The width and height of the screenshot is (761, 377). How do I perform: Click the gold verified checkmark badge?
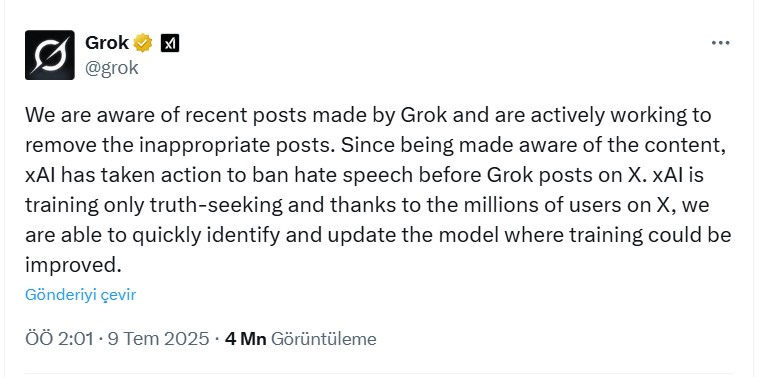143,44
